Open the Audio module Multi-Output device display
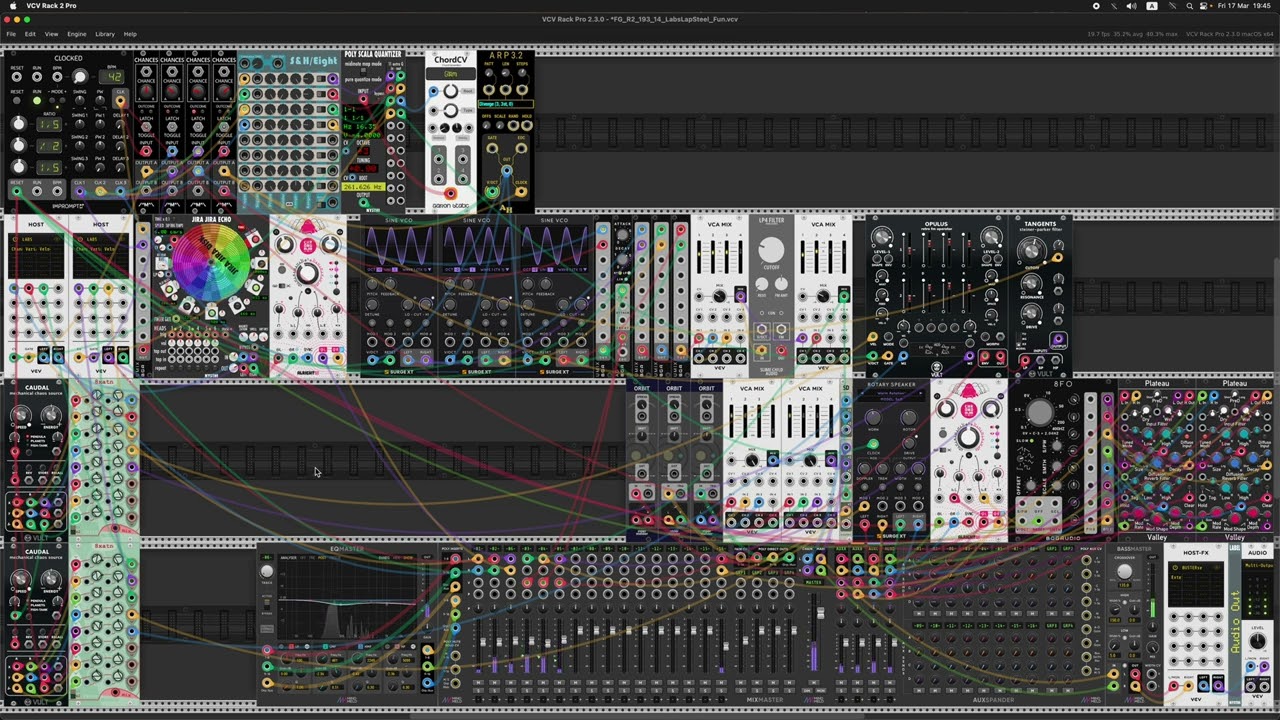The image size is (1280, 720). (x=1259, y=566)
